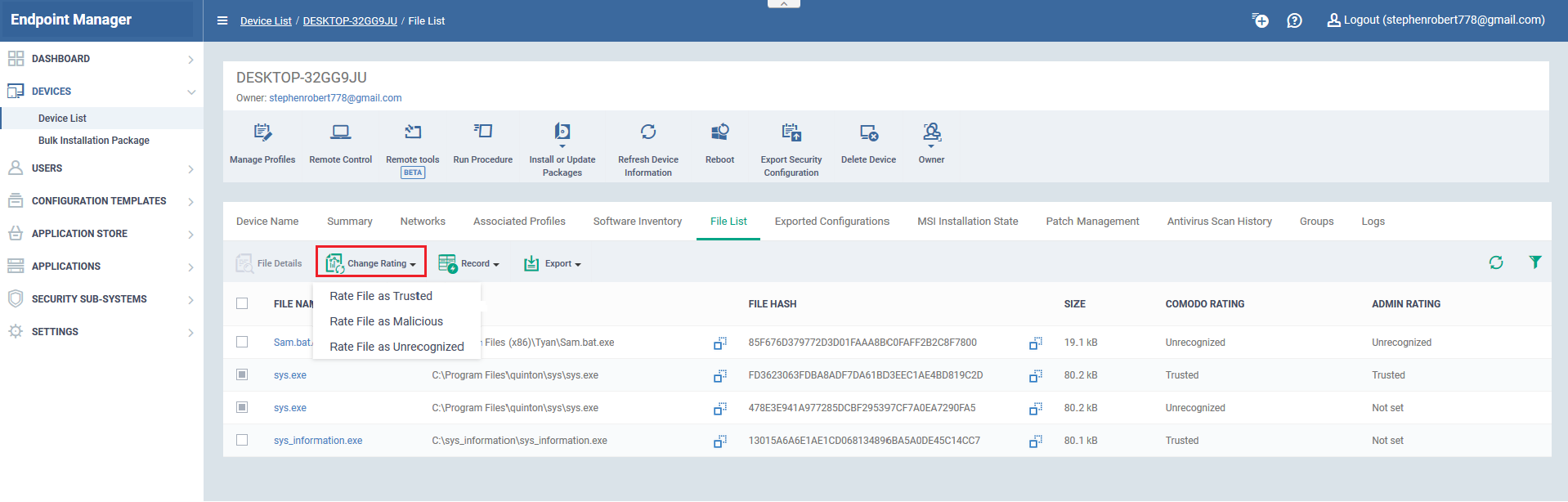1568x502 pixels.
Task: Log out of stephenrobert778@gmail.com account
Action: (x=1436, y=20)
